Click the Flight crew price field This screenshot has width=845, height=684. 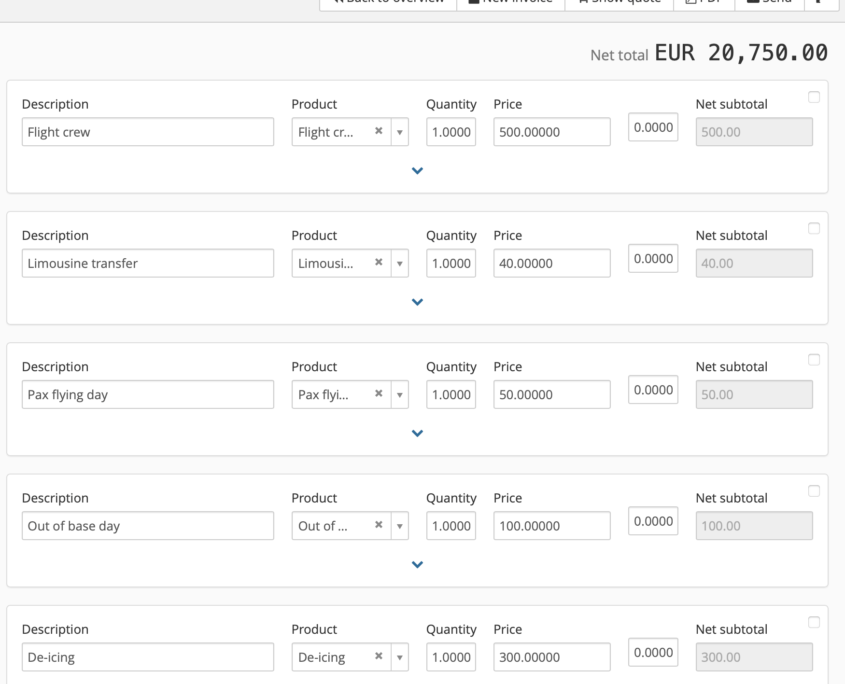pyautogui.click(x=551, y=132)
